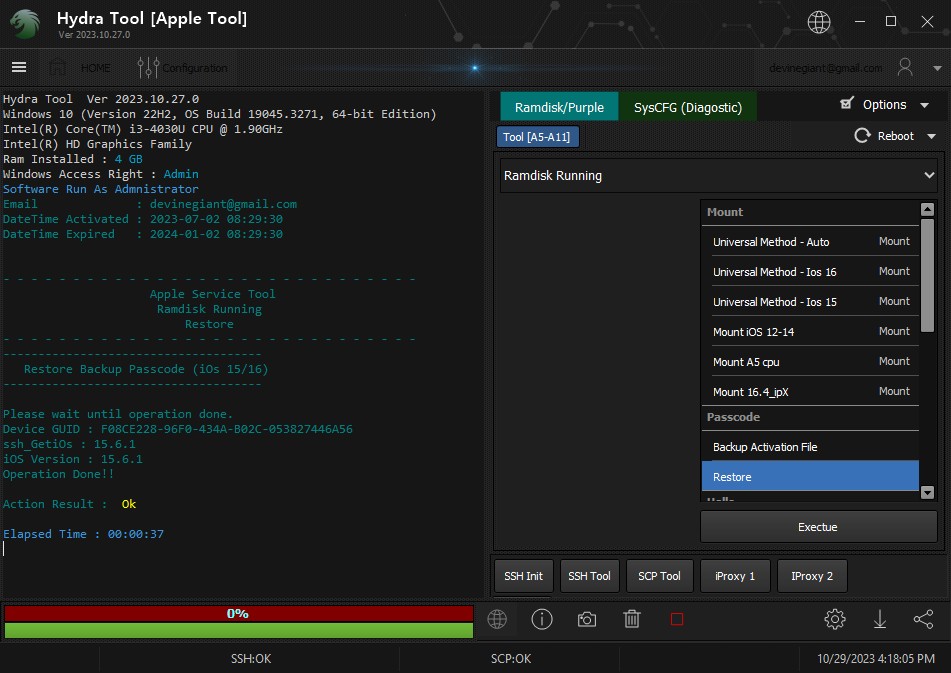The width and height of the screenshot is (951, 673).
Task: Expand the Options dropdown arrow
Action: [924, 105]
